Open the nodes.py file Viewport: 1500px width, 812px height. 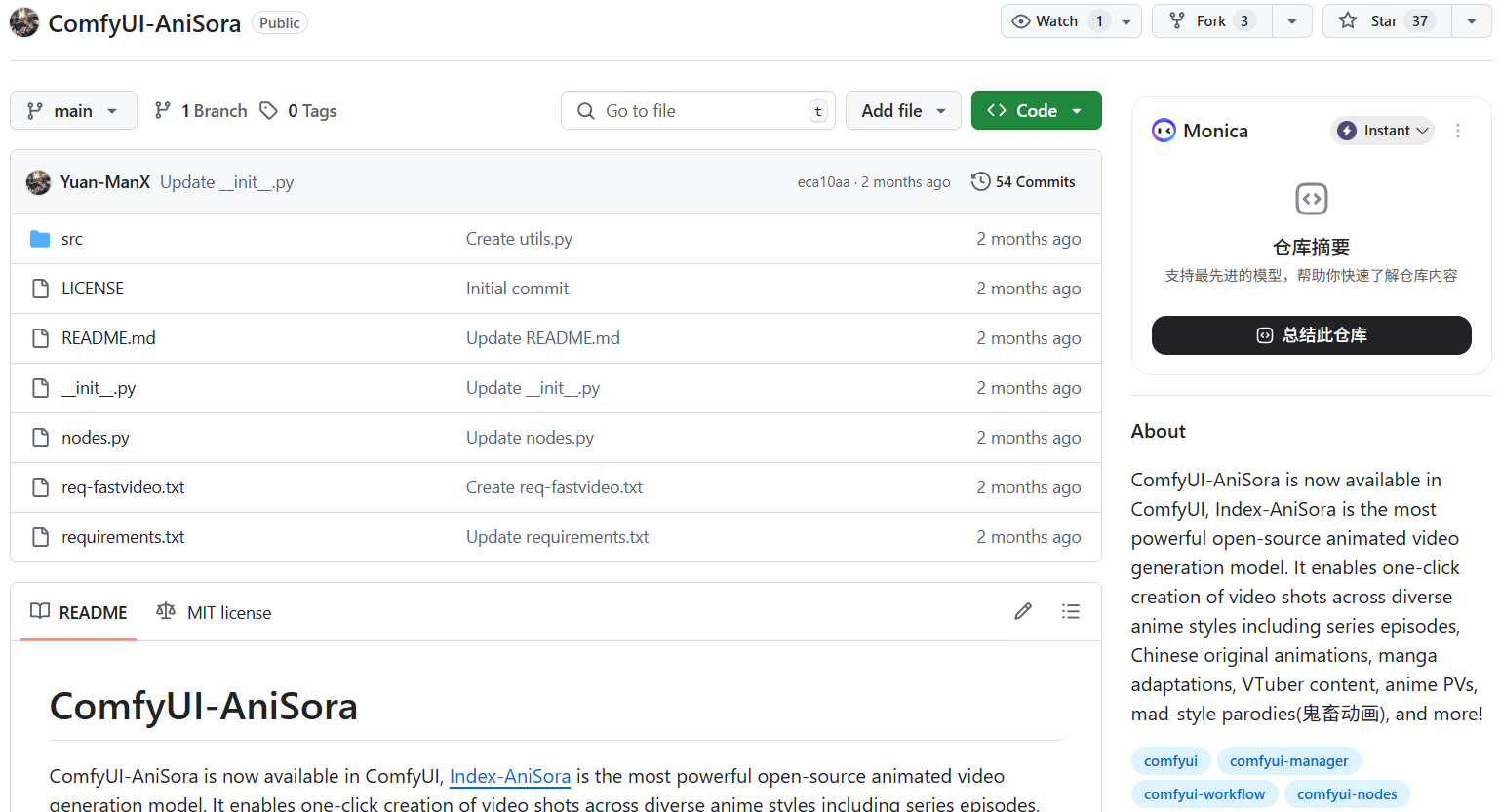pyautogui.click(x=96, y=438)
